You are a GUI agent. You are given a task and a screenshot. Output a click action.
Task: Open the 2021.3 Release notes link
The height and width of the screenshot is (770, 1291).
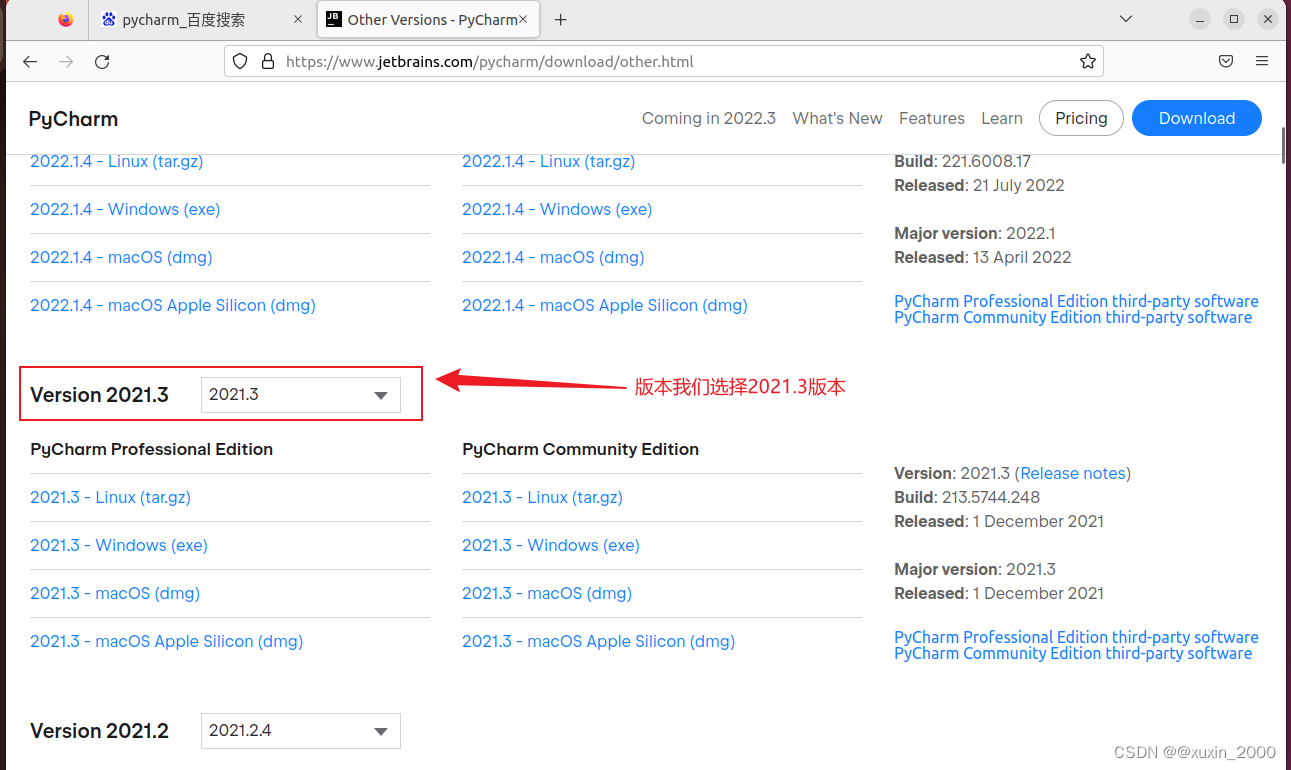click(1073, 473)
